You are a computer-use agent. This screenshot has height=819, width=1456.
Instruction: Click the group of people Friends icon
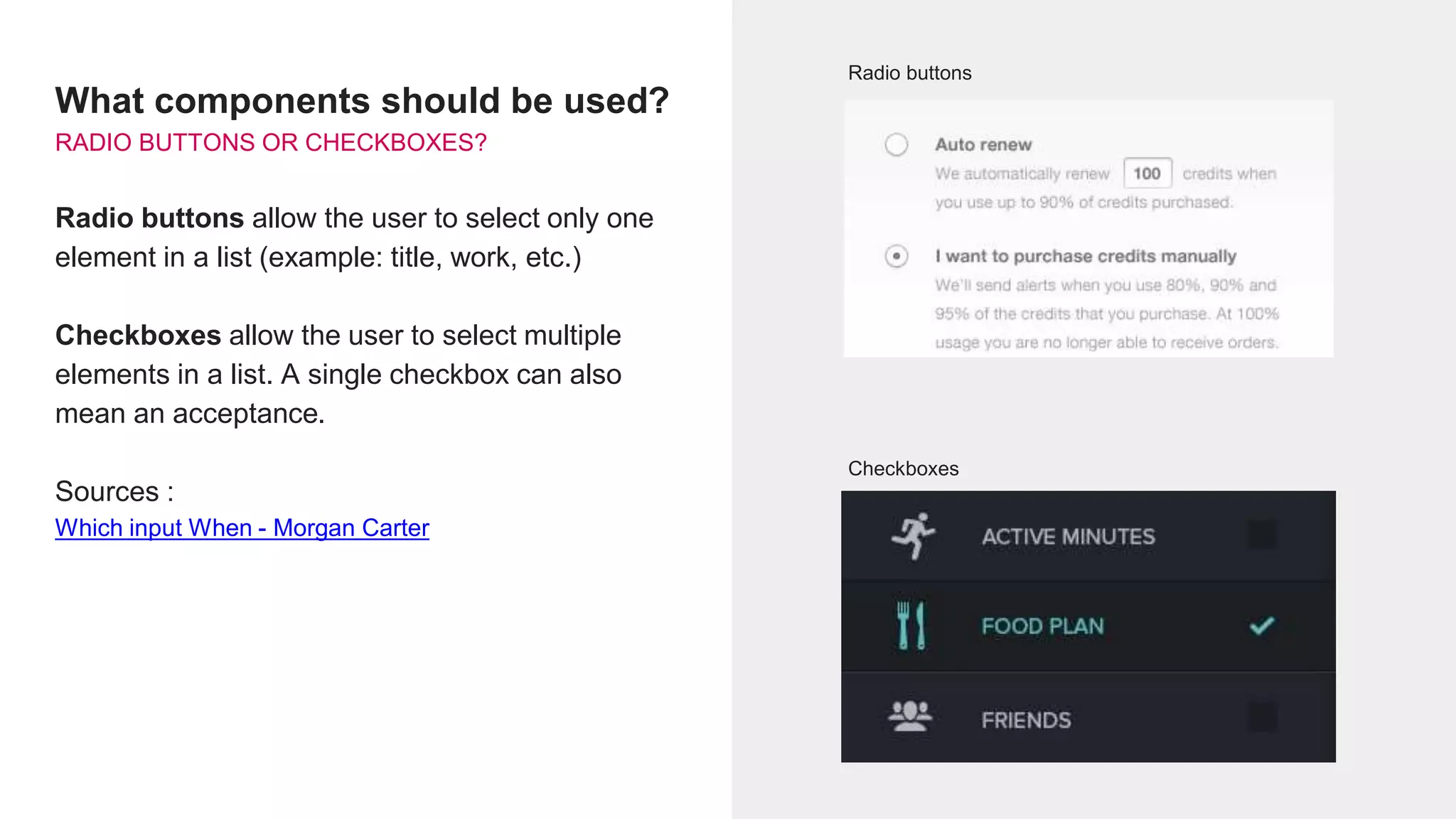tap(910, 717)
